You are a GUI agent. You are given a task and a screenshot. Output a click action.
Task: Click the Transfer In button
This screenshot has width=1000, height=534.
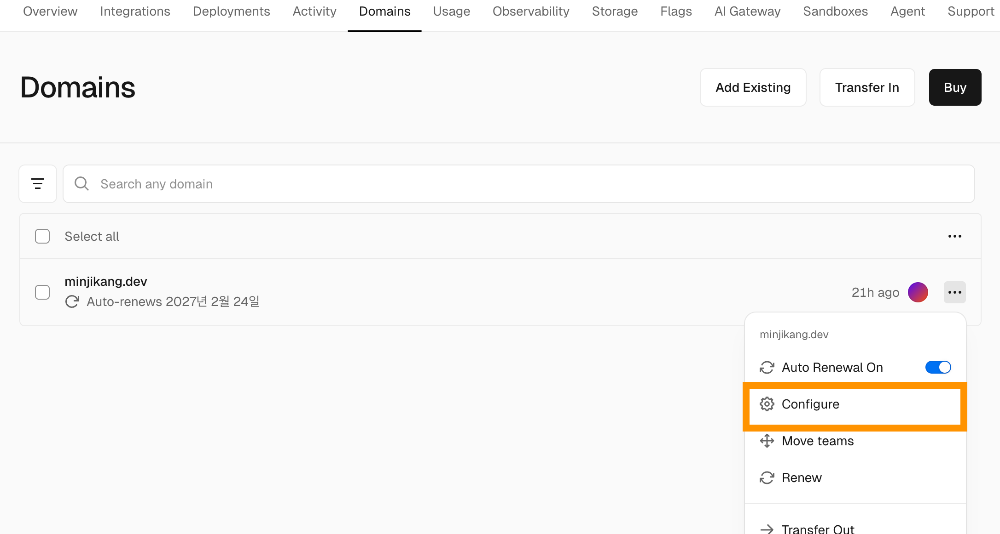pos(867,88)
